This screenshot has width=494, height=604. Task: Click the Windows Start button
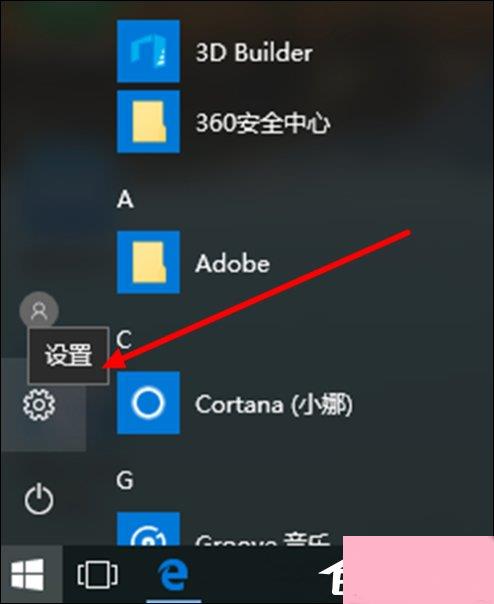[27, 574]
